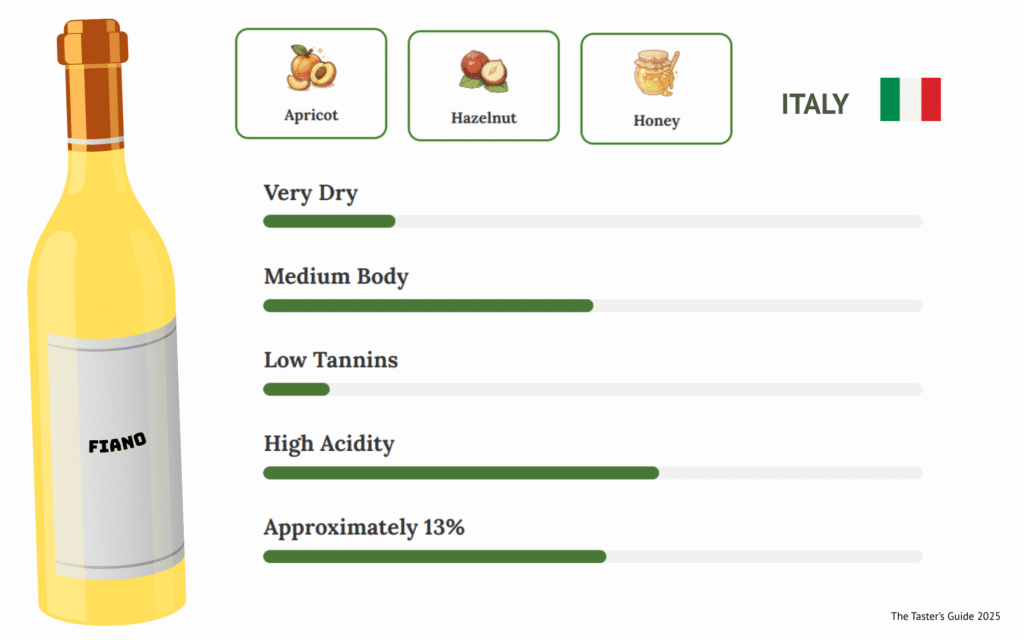Screen dimensions: 1024x640
Task: Click the apricot fruit icon
Action: [x=311, y=68]
